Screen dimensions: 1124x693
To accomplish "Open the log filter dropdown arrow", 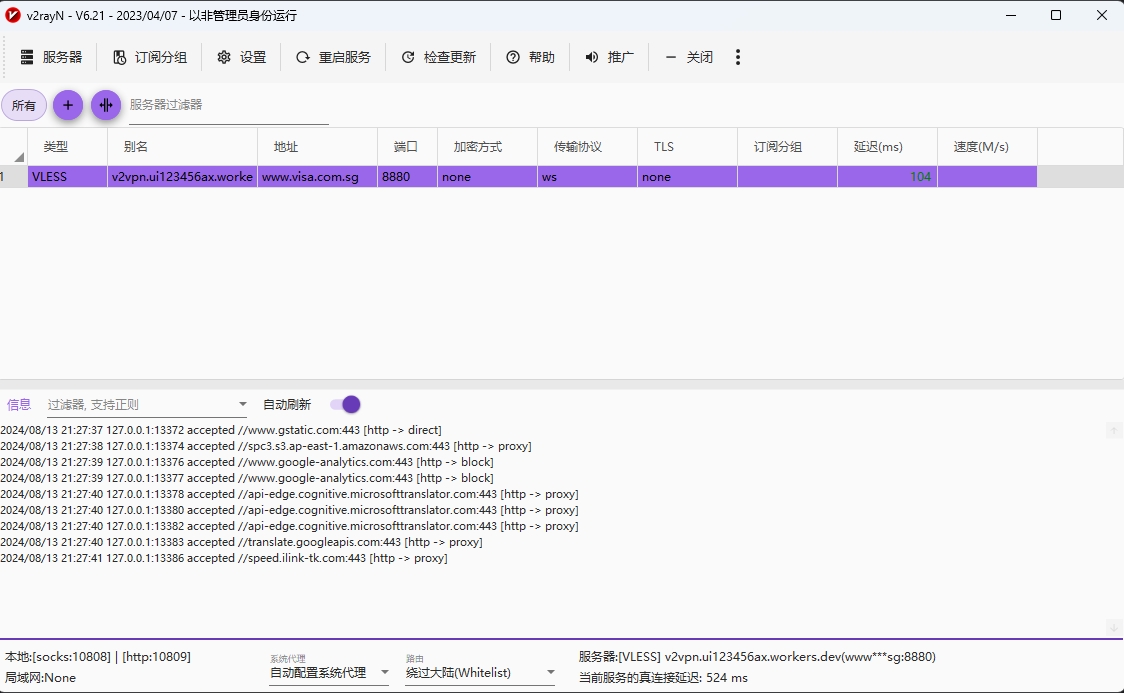I will (242, 405).
